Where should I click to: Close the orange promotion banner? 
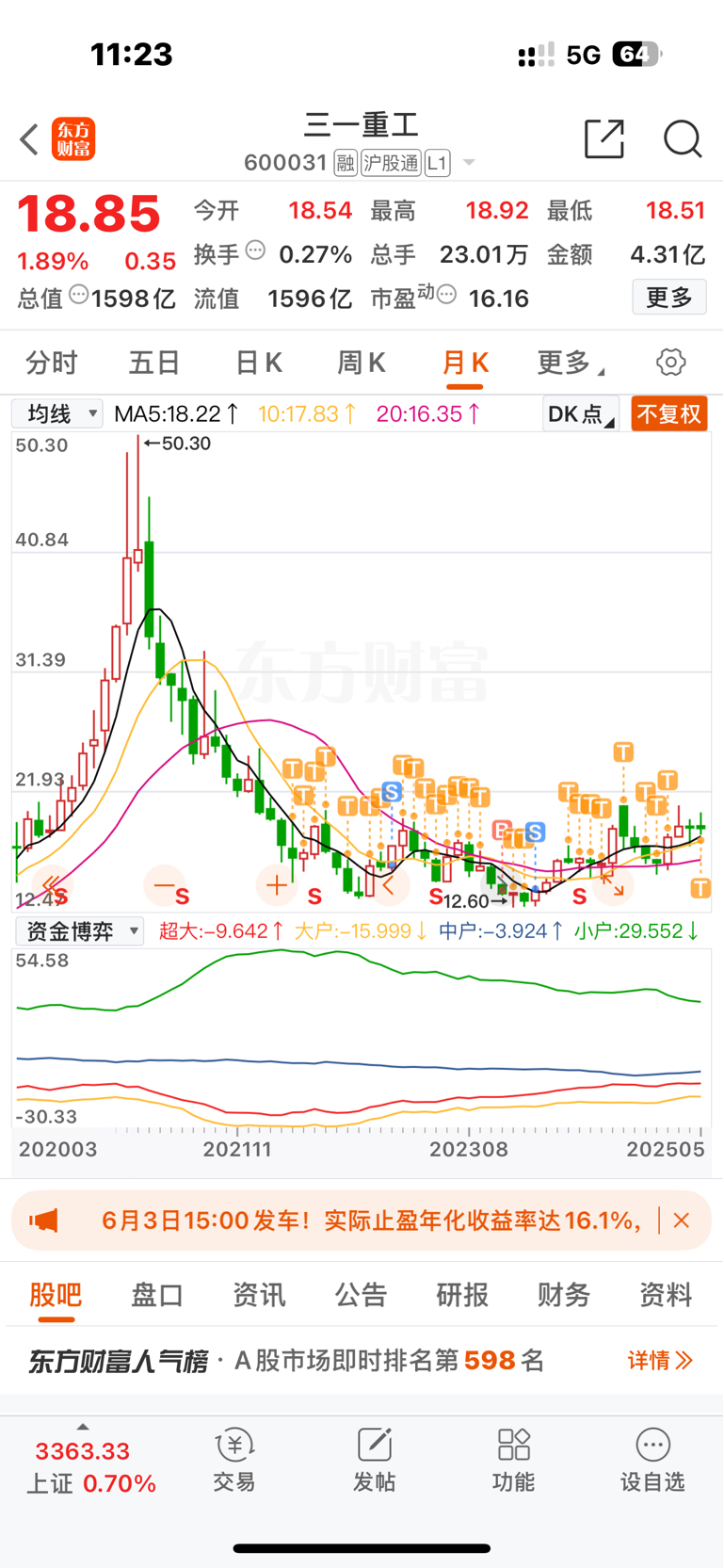[682, 1220]
